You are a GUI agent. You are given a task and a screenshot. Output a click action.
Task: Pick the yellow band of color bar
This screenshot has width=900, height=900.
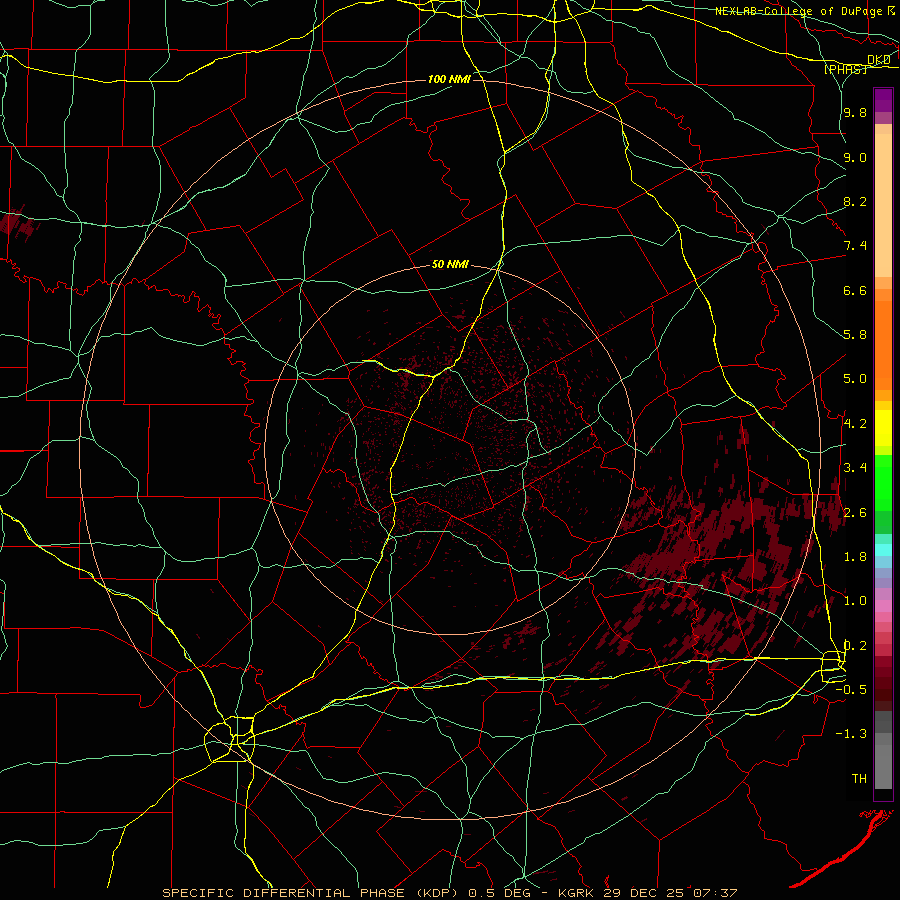(x=883, y=428)
